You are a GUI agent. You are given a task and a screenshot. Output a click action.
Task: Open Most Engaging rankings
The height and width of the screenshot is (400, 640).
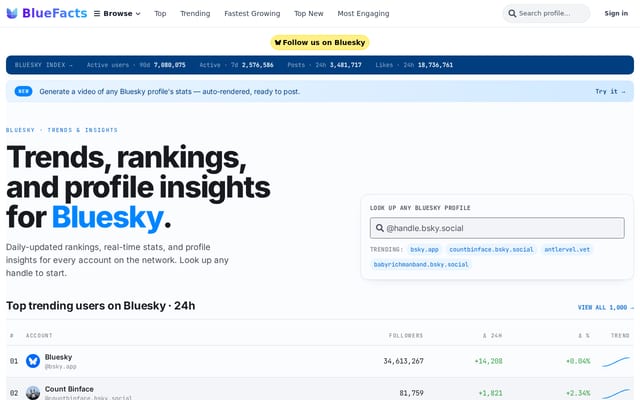(363, 13)
